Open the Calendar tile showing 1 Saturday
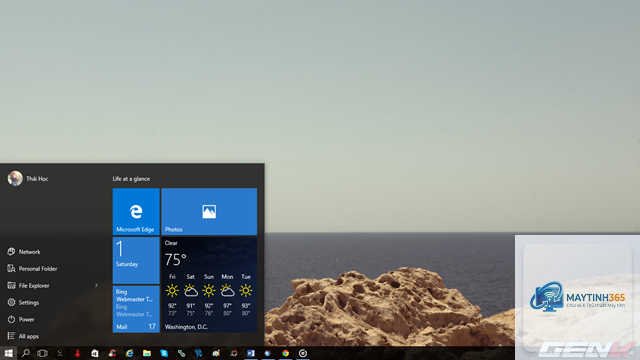The height and width of the screenshot is (360, 640). click(136, 260)
